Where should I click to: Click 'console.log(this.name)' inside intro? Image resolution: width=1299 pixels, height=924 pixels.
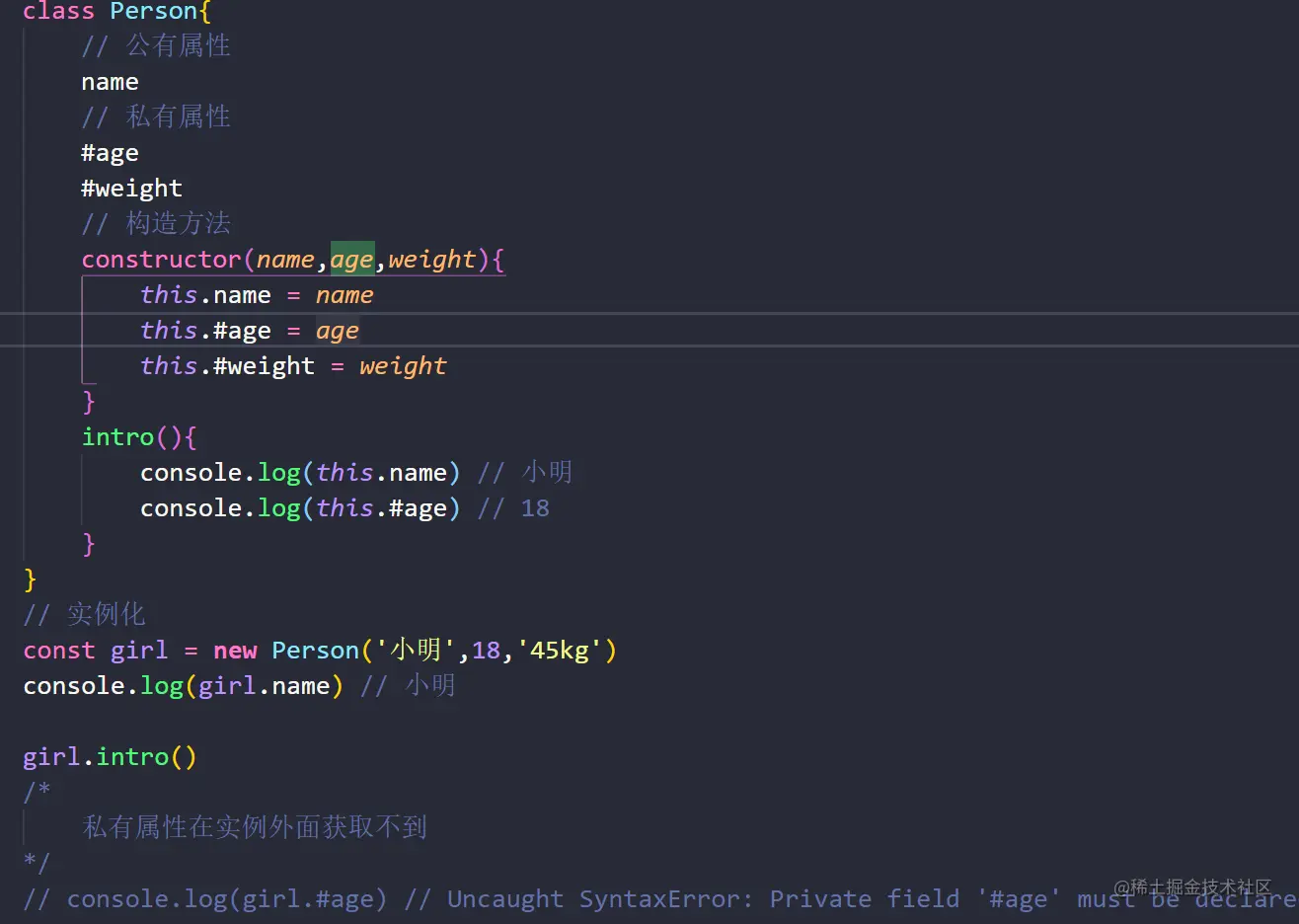300,473
